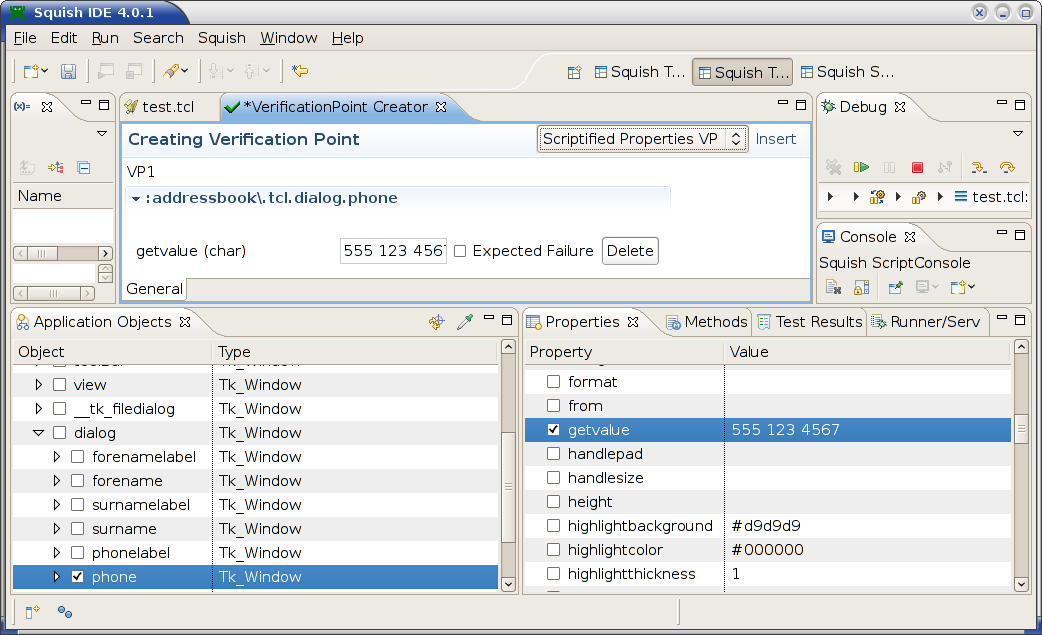1042x635 pixels.
Task: Click the Collapse All icon in variables panel
Action: 83,168
